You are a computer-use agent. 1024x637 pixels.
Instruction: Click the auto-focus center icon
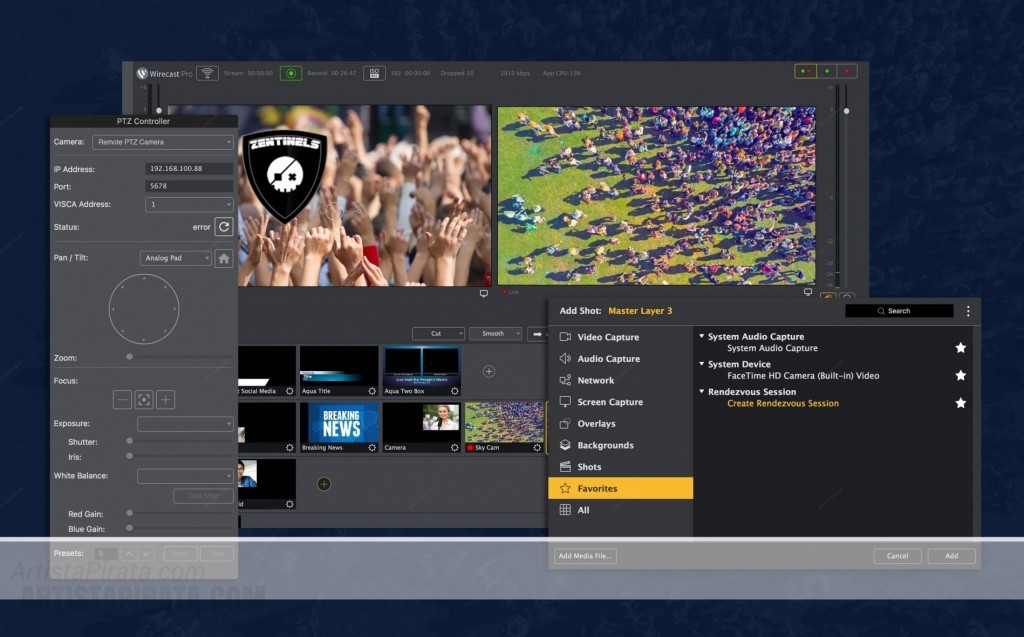tap(144, 399)
